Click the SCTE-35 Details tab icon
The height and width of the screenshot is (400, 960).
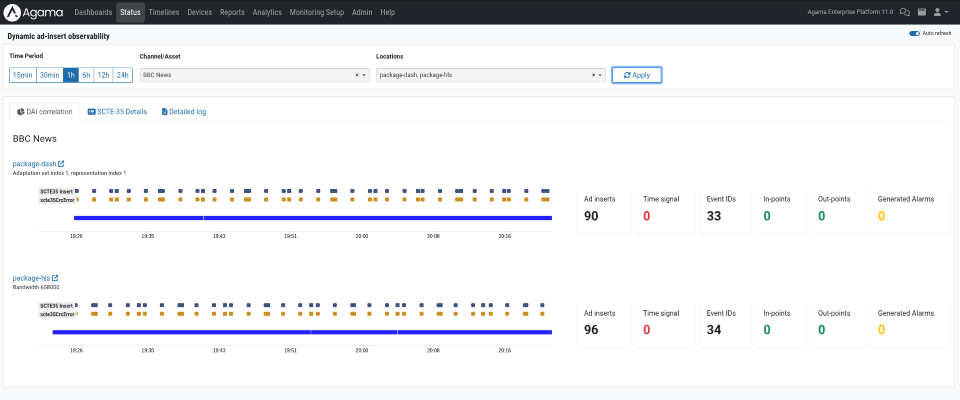(x=92, y=112)
